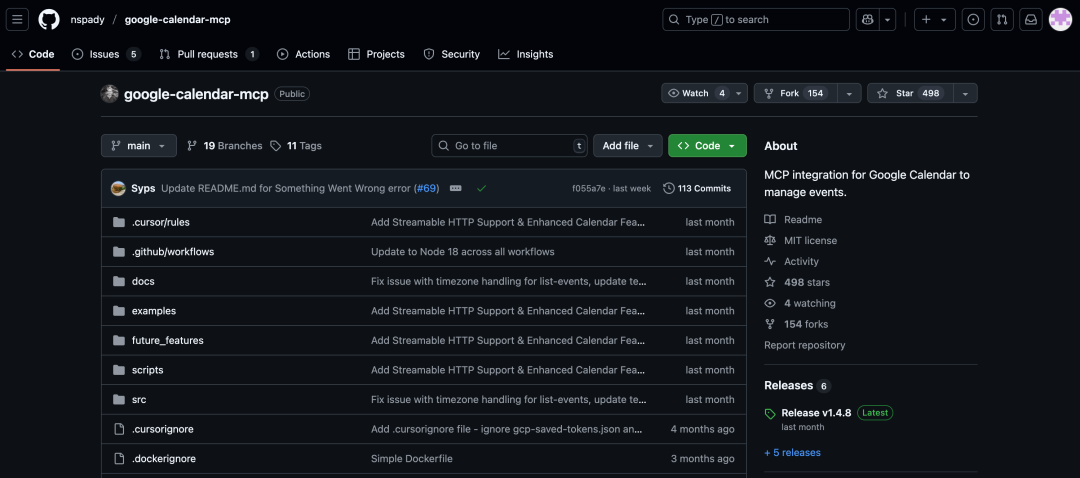
Task: Open Syps commit author avatar
Action: [x=118, y=188]
